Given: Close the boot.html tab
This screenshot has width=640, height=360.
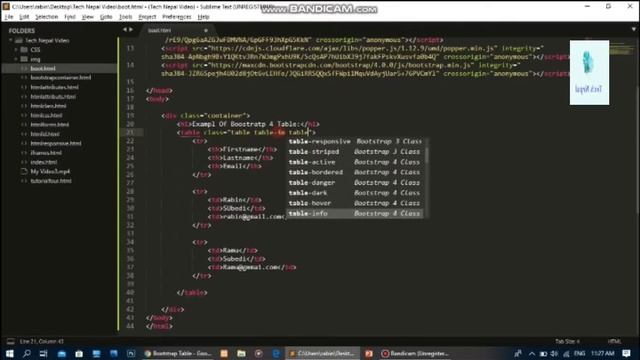Looking at the screenshot, I should (x=206, y=30).
